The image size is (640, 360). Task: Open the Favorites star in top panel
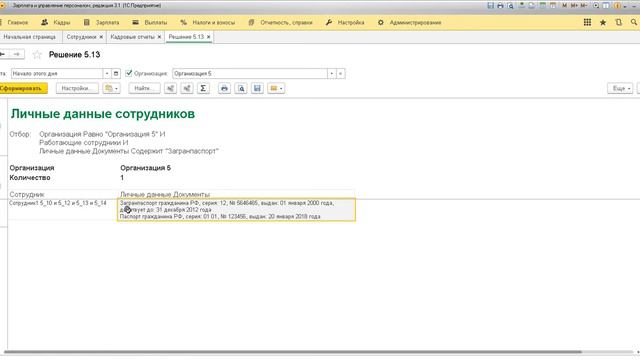pos(603,22)
